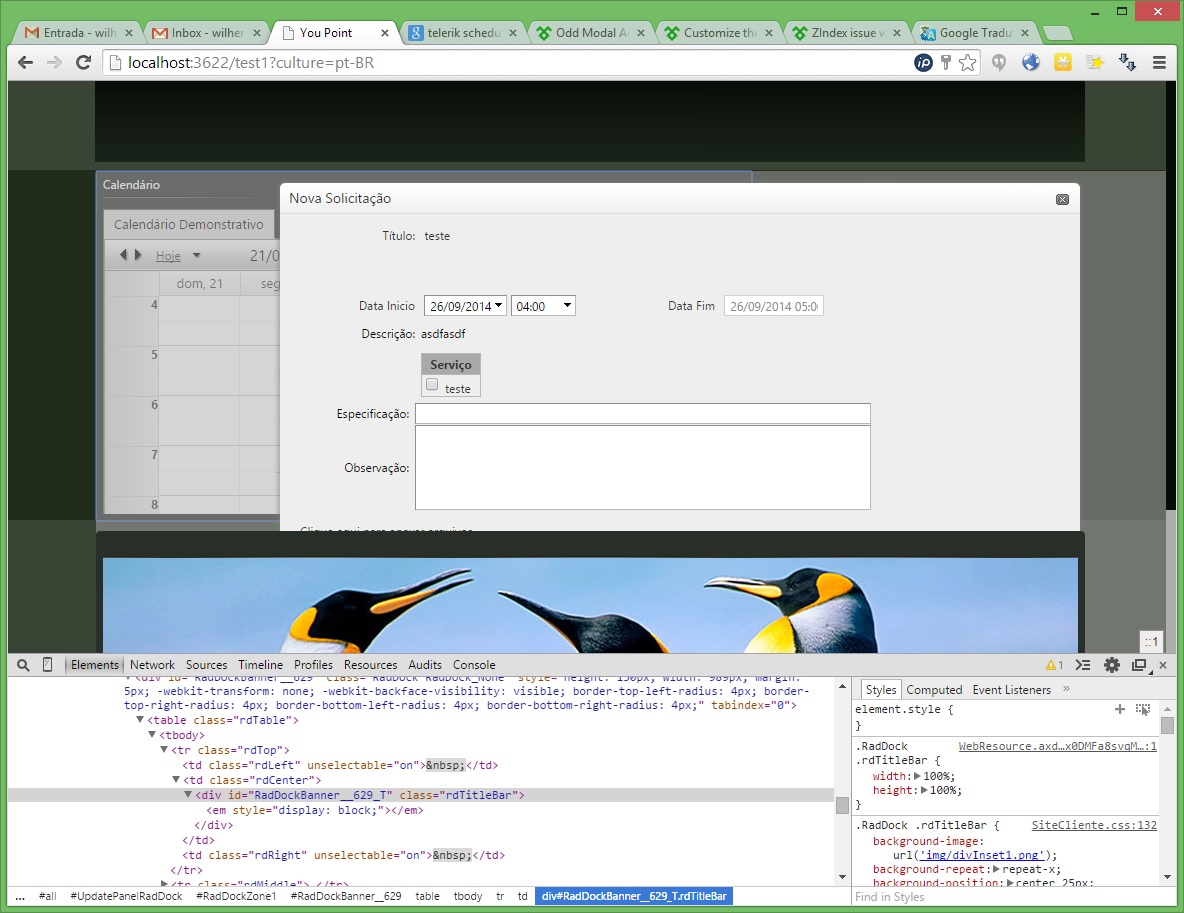Open the Hoje dropdown arrow in calendar

pos(196,255)
